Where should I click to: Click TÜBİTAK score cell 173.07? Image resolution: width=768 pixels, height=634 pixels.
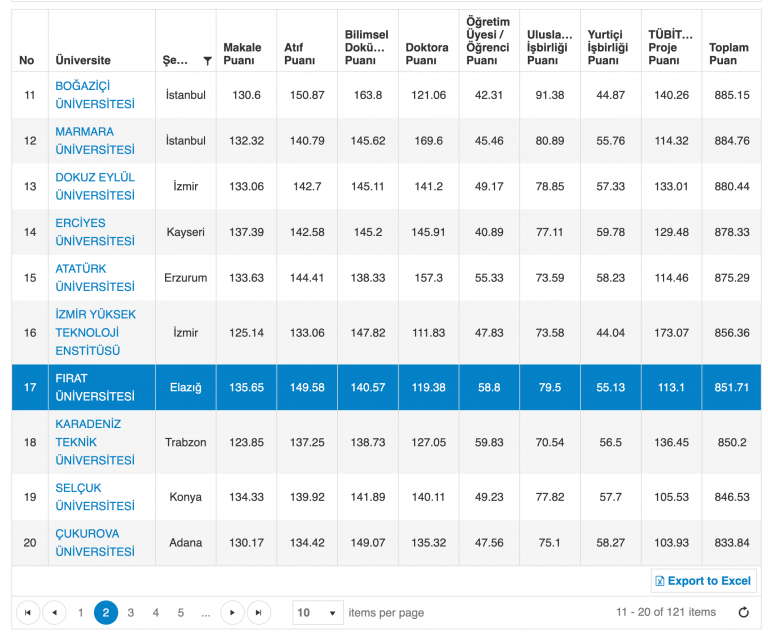(x=672, y=333)
